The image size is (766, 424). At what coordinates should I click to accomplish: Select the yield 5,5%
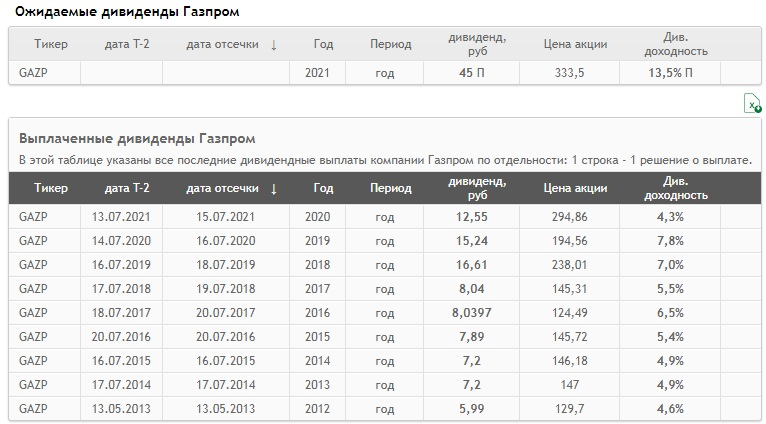[670, 289]
